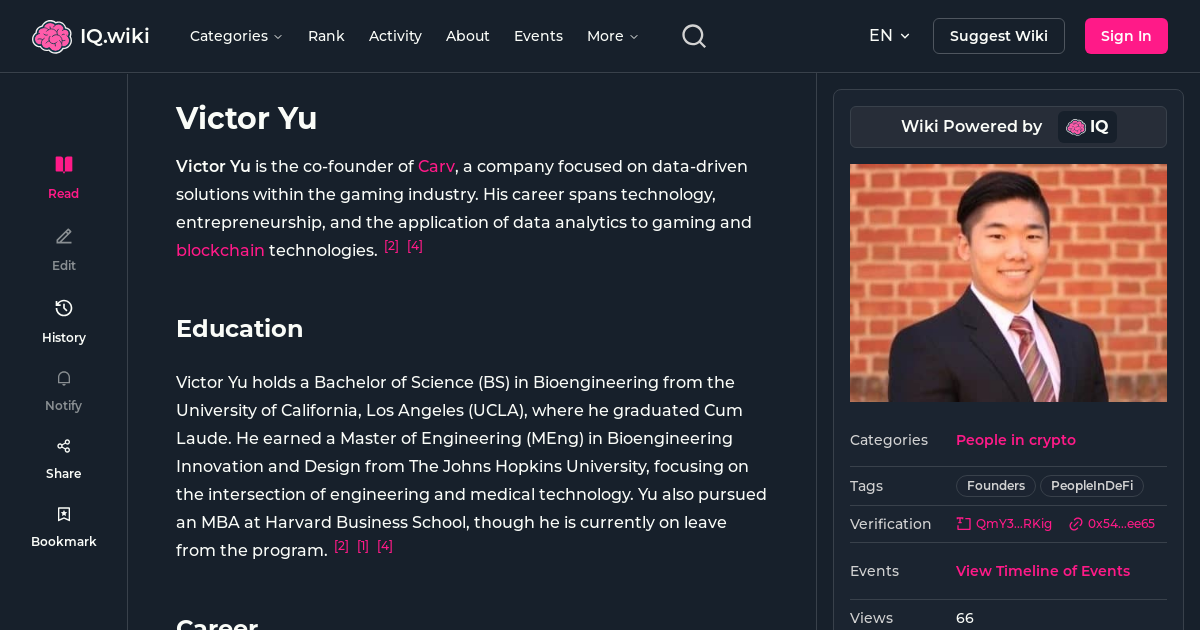Select the People in crypto category
The width and height of the screenshot is (1200, 630).
point(1015,440)
